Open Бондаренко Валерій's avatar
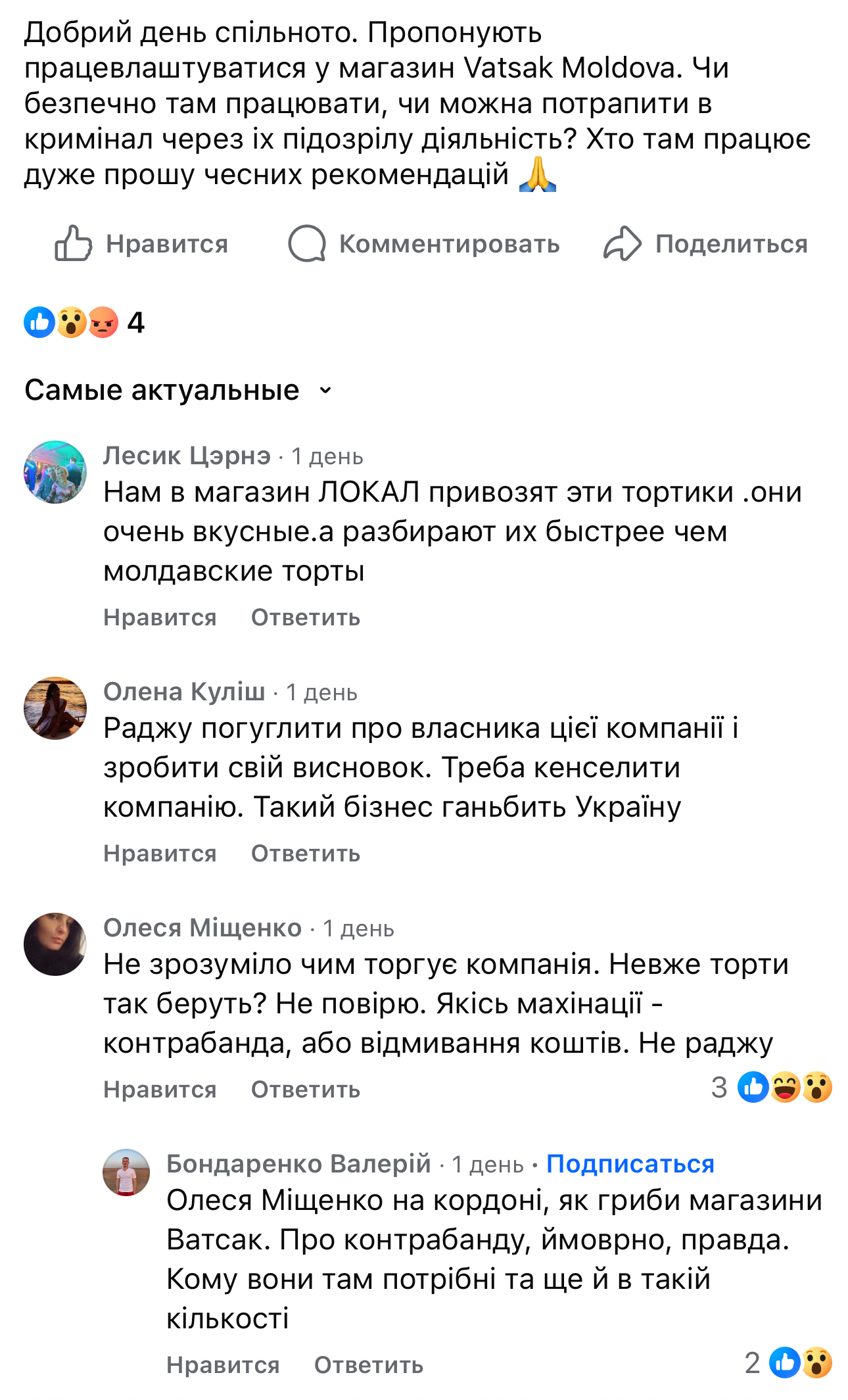This screenshot has height=1400, width=848. 126,1172
